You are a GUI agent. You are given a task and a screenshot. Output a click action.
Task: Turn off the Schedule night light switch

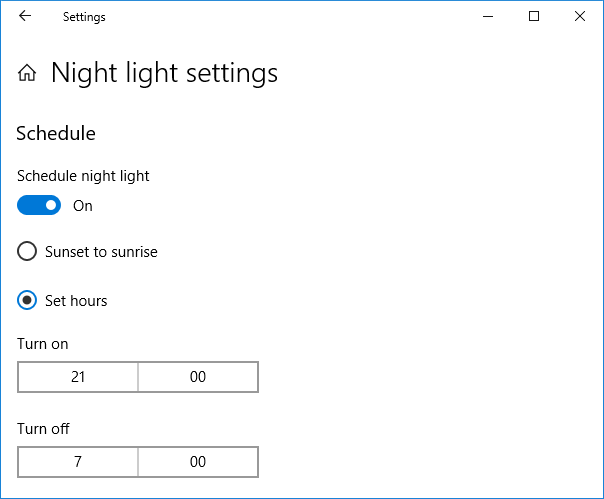pyautogui.click(x=39, y=205)
